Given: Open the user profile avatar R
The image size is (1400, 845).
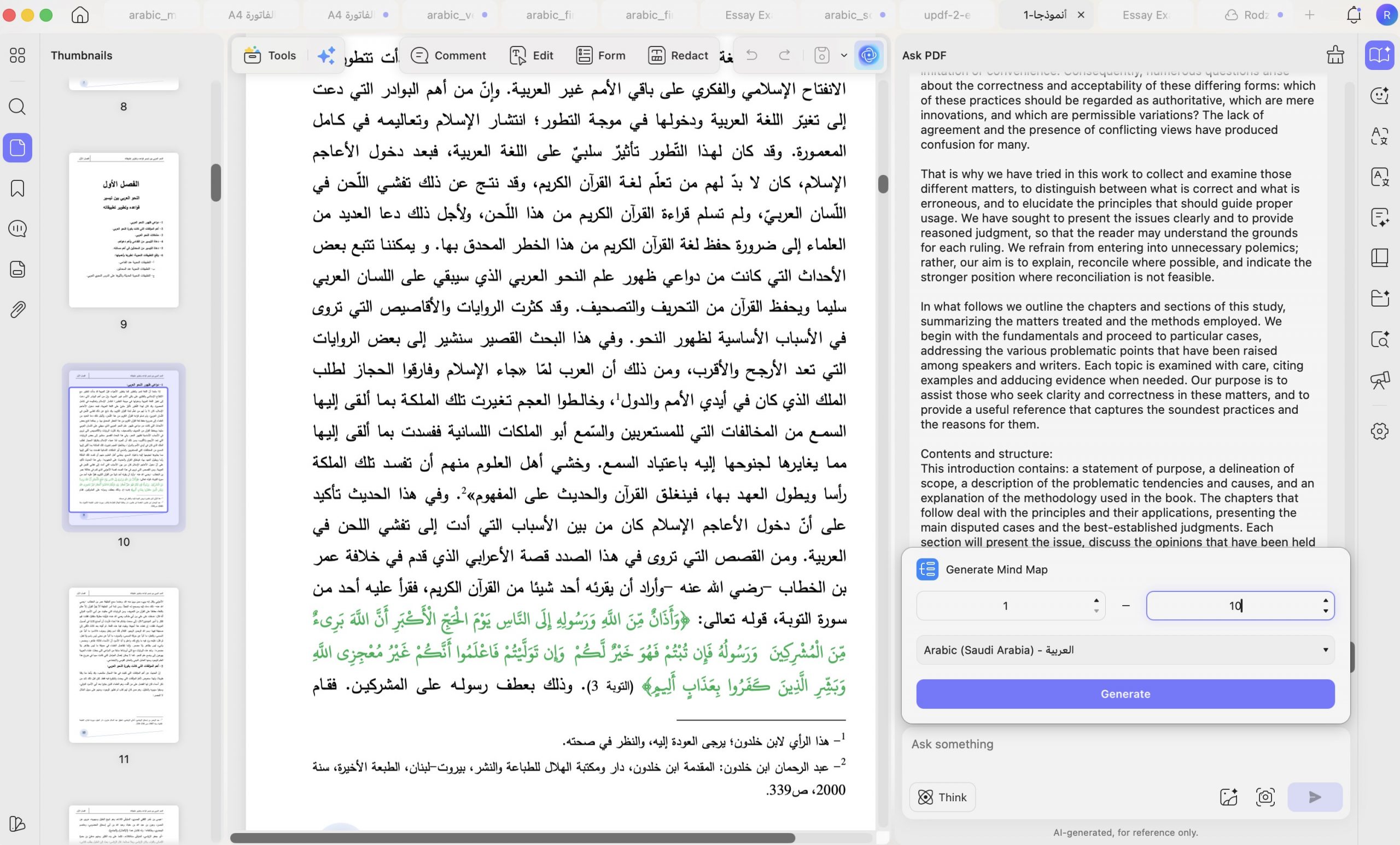Looking at the screenshot, I should [1386, 15].
